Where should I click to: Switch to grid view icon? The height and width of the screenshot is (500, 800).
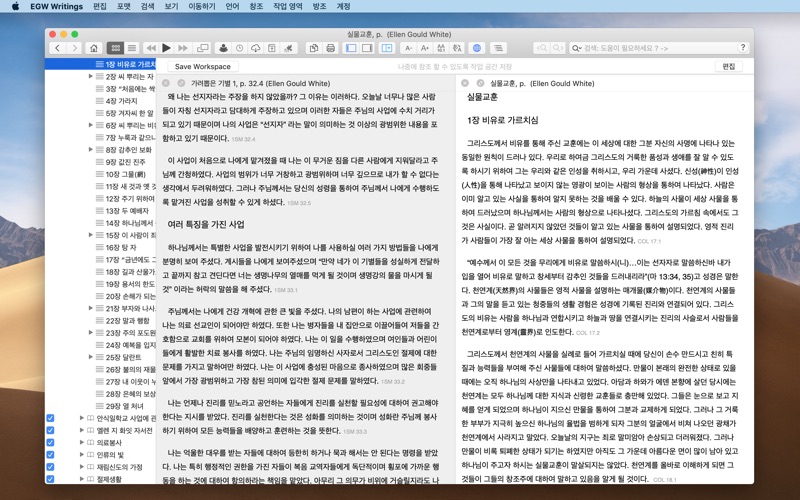tap(116, 48)
